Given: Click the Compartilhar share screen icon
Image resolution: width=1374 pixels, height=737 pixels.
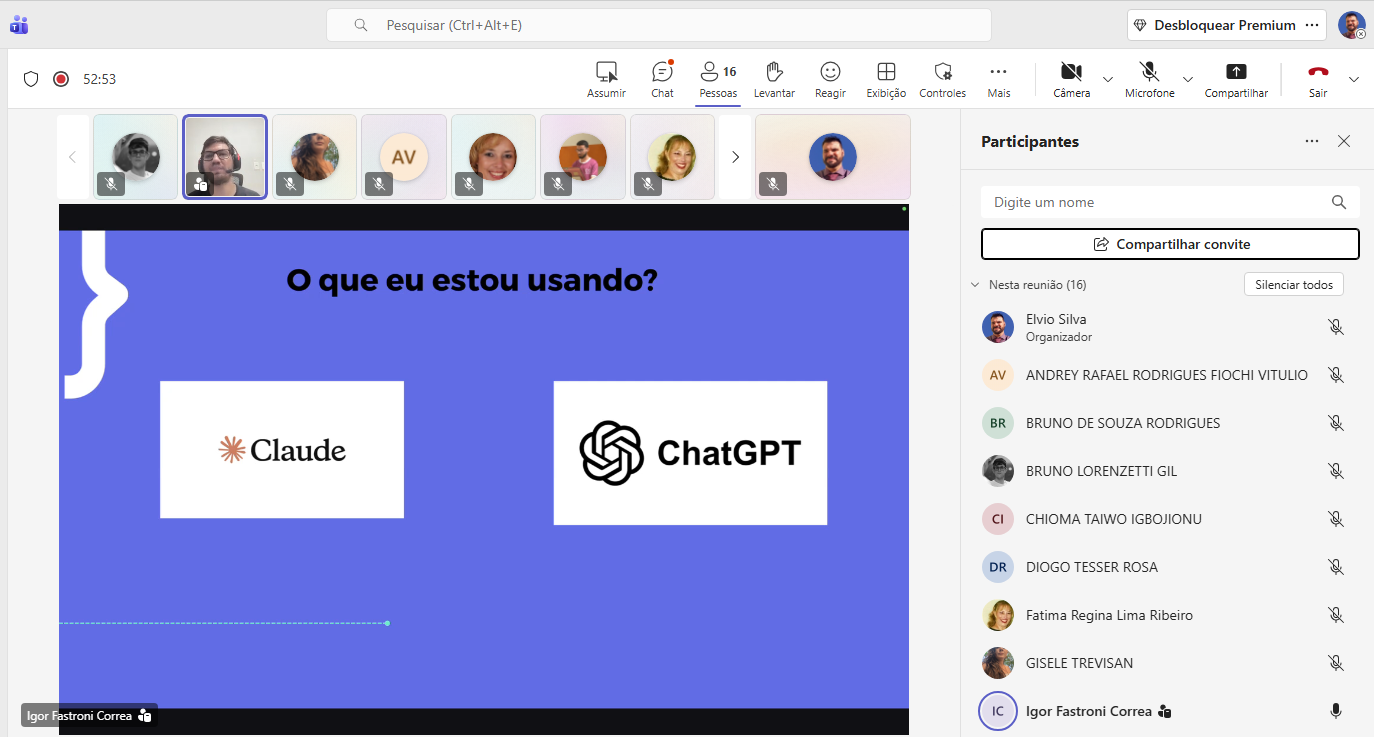Looking at the screenshot, I should click(1236, 79).
